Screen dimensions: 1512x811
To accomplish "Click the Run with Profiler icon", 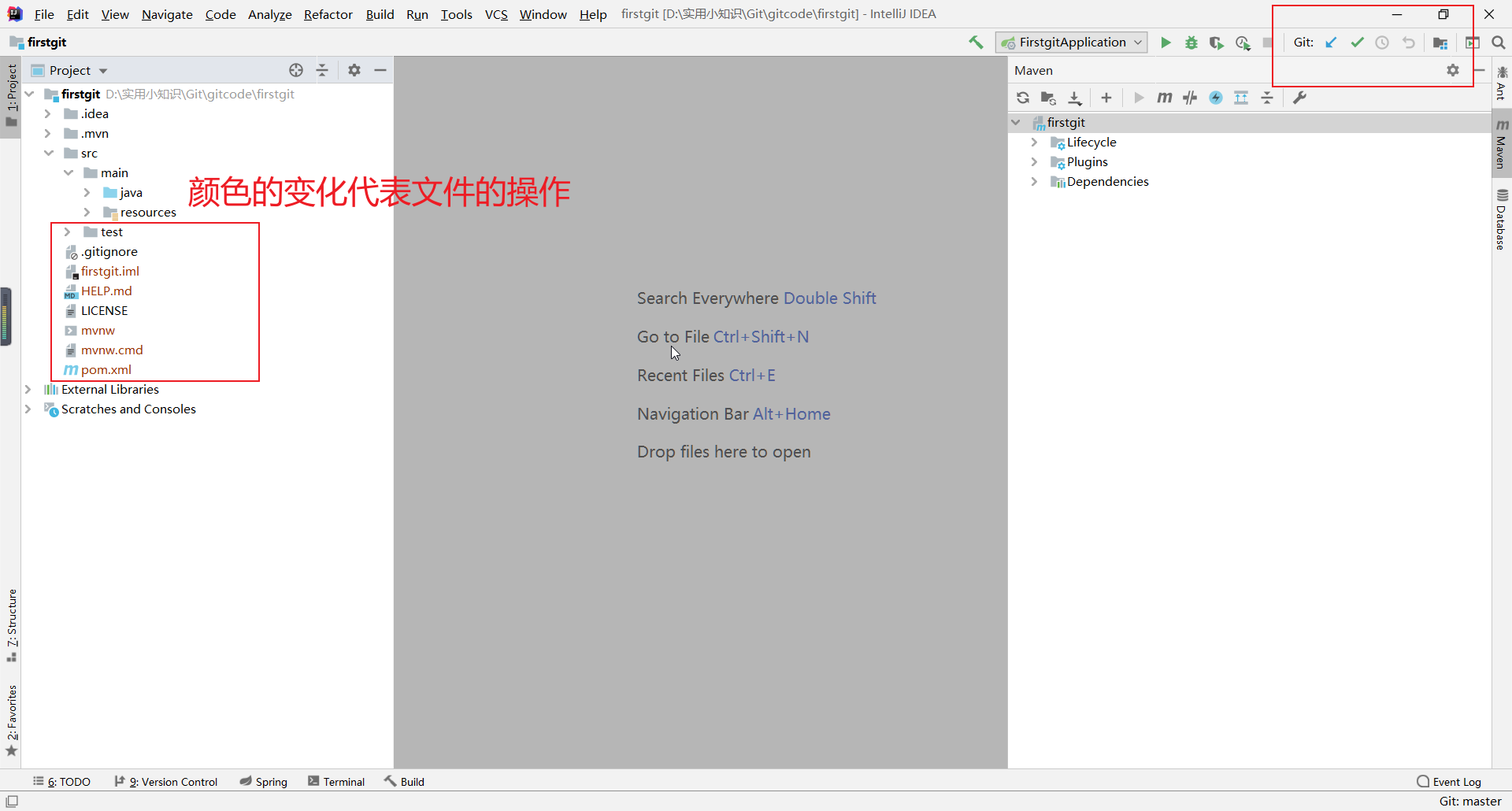I will pos(1243,43).
